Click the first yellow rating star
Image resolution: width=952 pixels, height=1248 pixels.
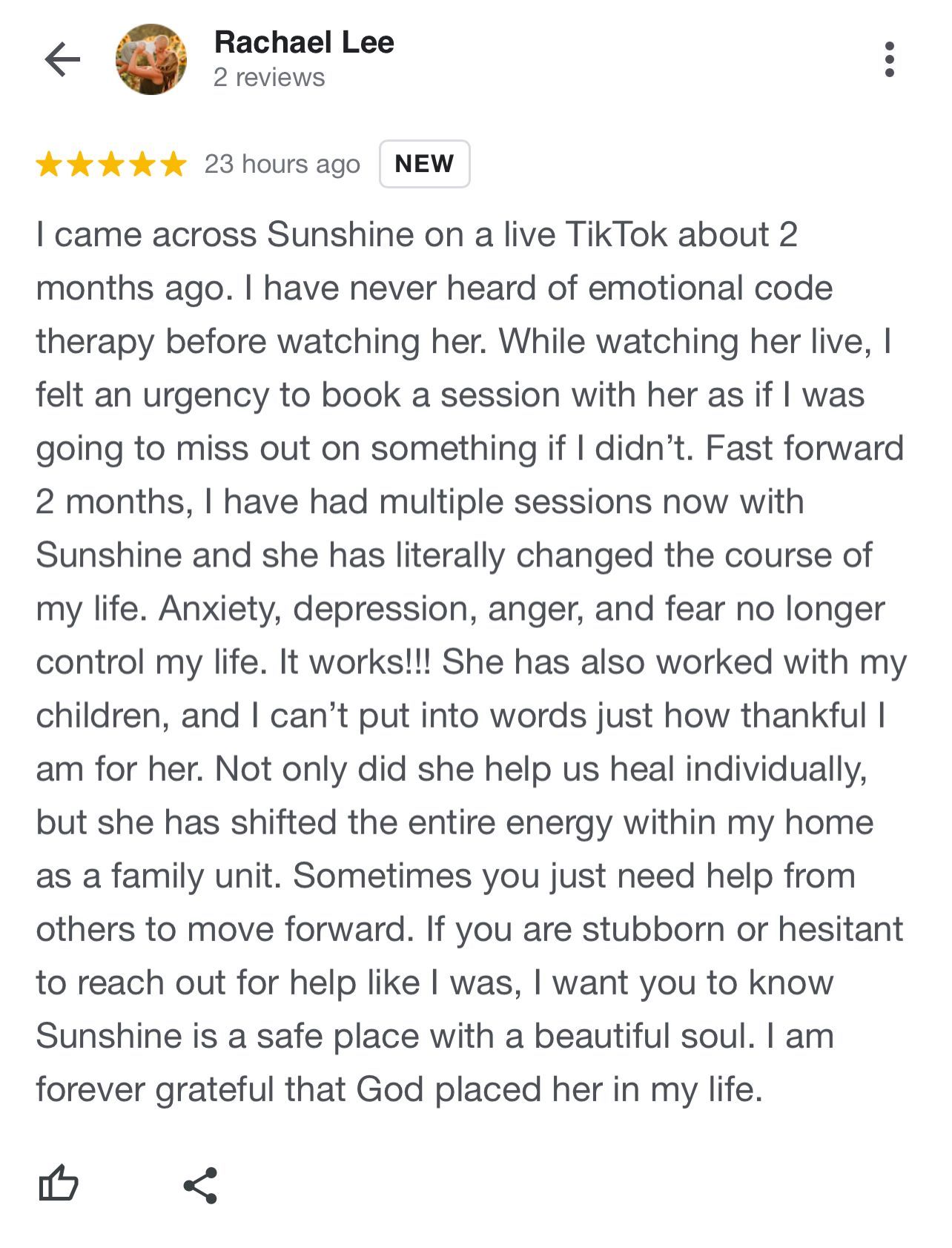coord(49,164)
